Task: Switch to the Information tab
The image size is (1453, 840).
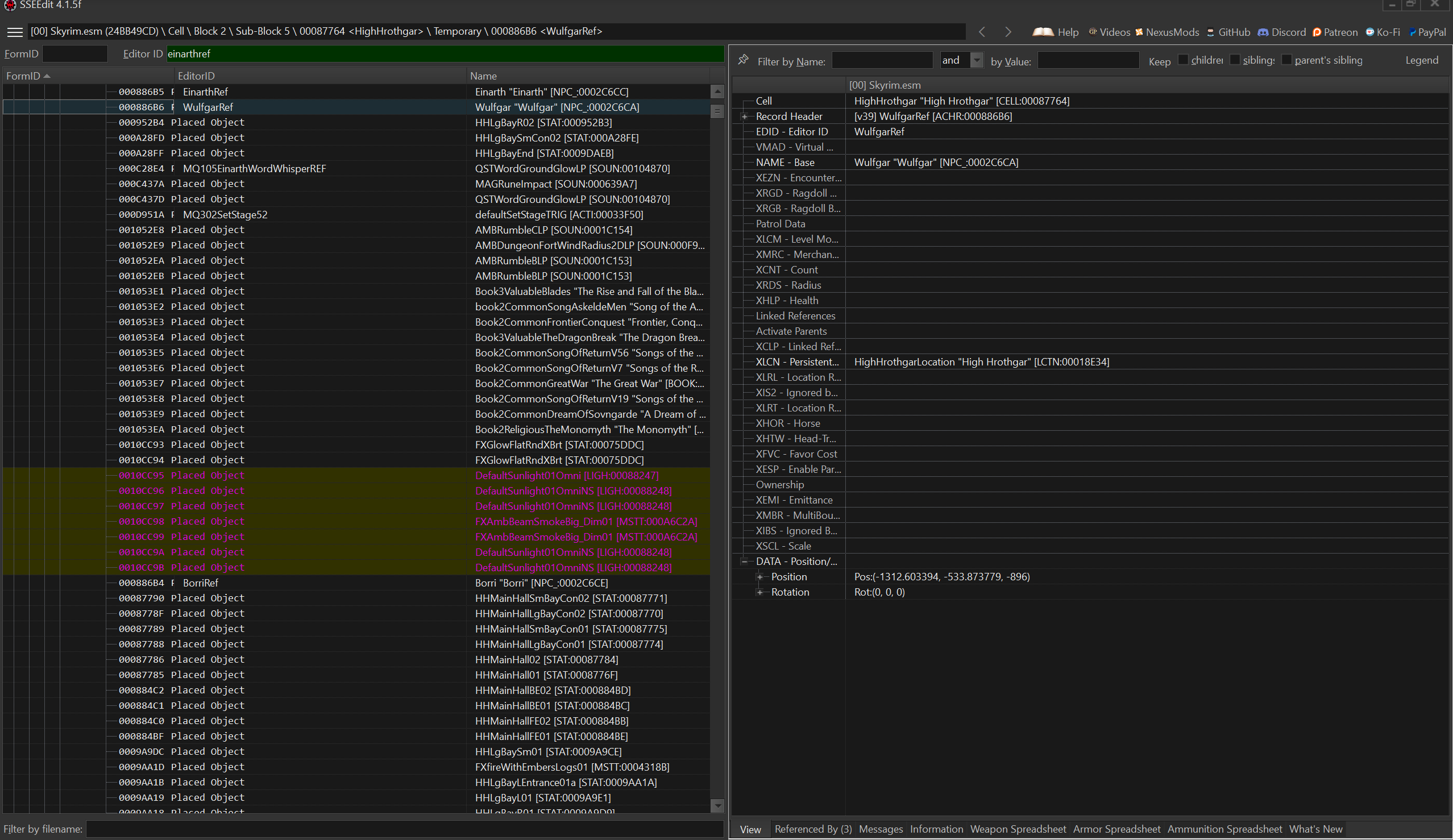Action: pyautogui.click(x=936, y=829)
